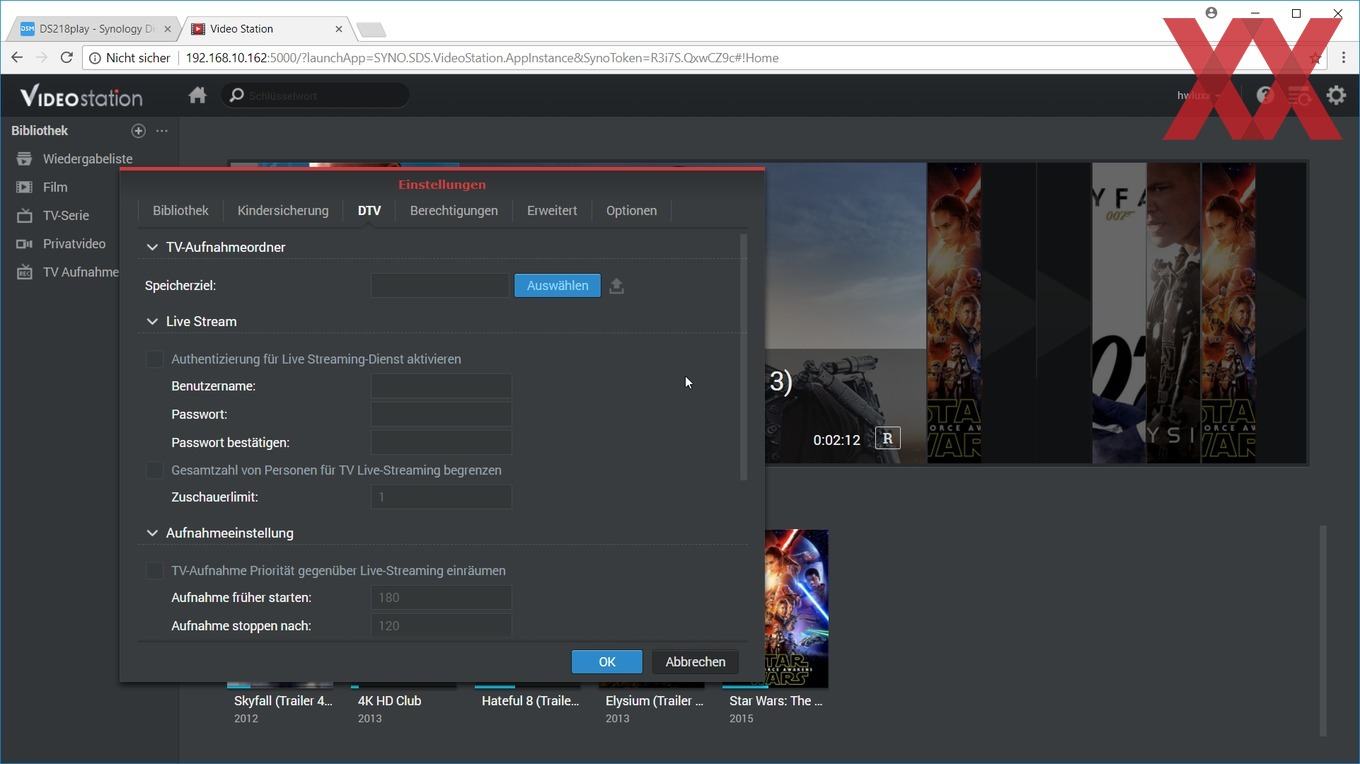The image size is (1360, 764).
Task: Enable Live Streaming authentication checkbox
Action: pos(154,359)
